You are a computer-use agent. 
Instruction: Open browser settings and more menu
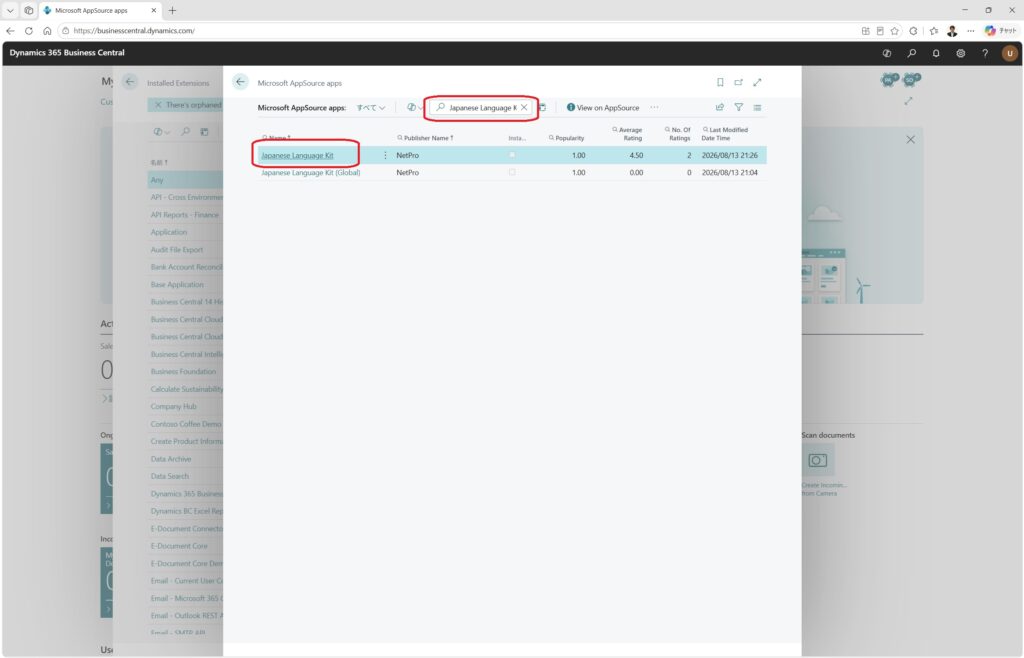click(971, 31)
